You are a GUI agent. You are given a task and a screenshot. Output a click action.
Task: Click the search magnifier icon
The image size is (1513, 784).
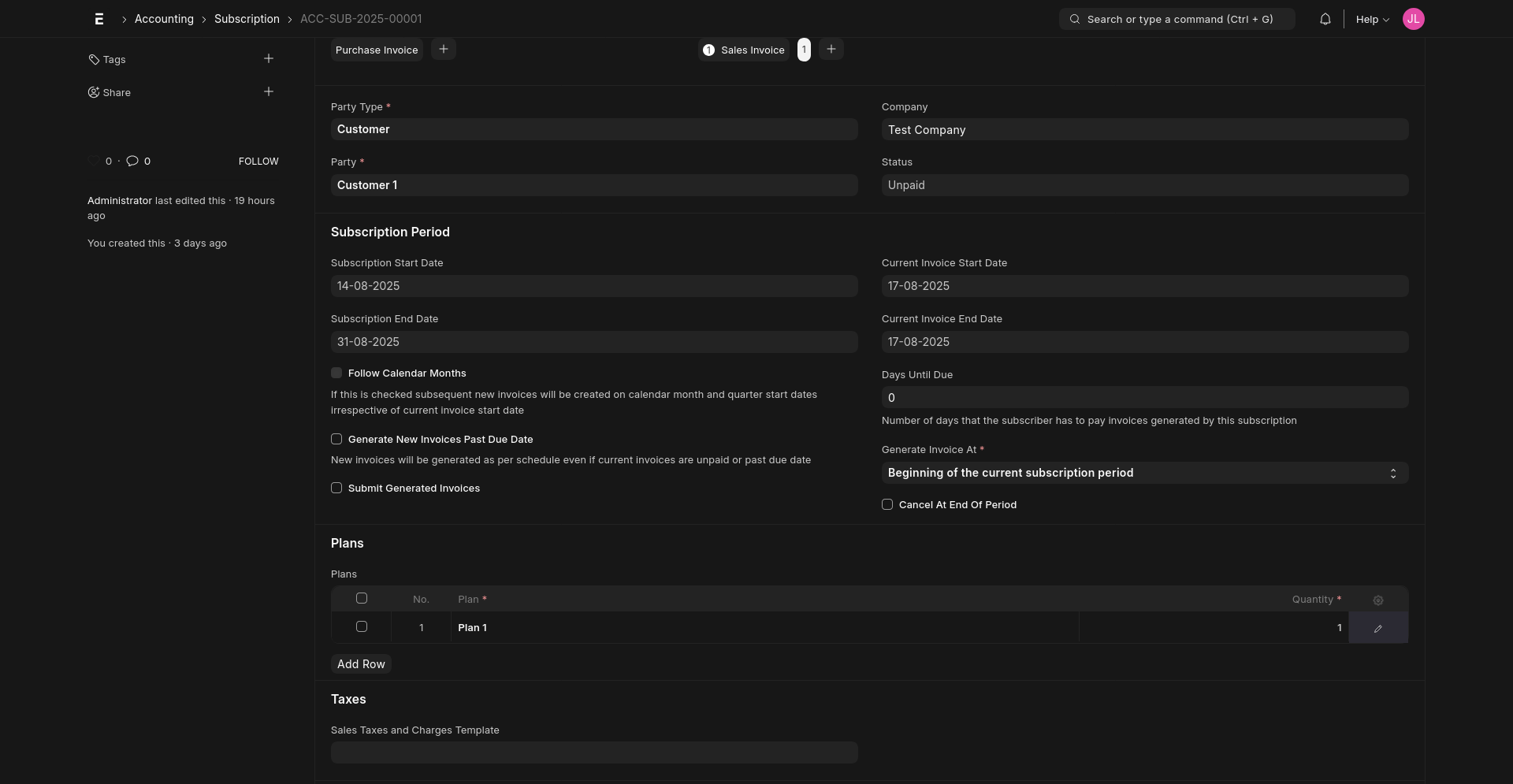(1075, 19)
